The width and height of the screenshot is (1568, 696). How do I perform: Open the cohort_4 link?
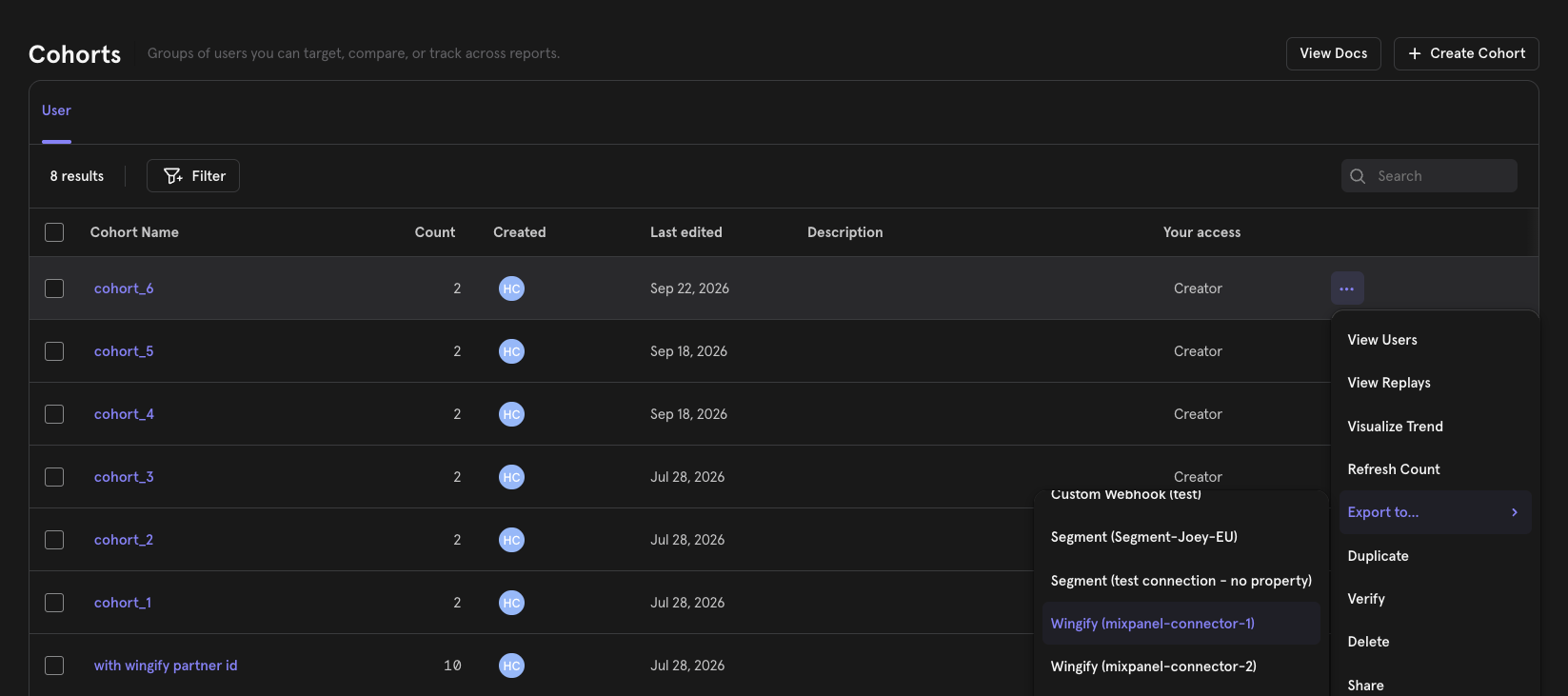124,414
